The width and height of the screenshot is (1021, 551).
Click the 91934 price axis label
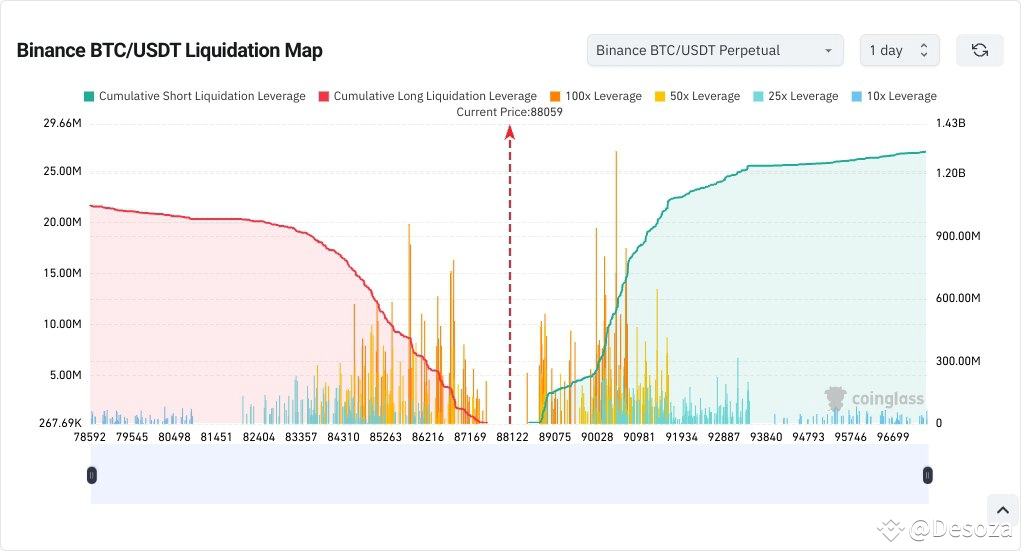[x=681, y=437]
